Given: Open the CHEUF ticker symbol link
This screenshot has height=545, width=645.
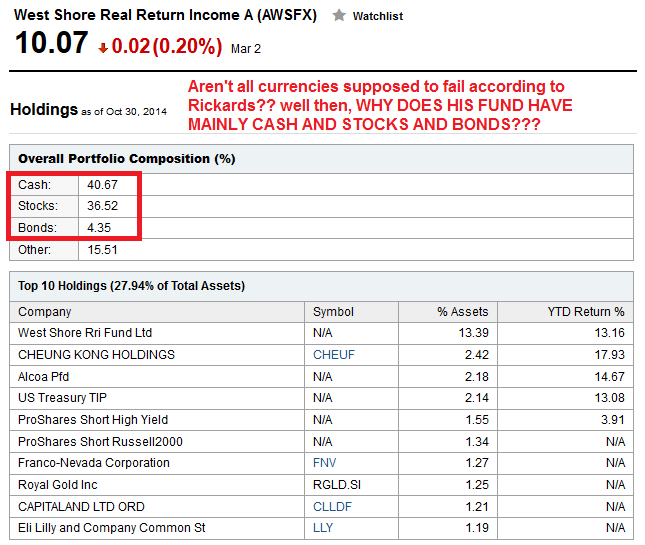Looking at the screenshot, I should pyautogui.click(x=334, y=355).
